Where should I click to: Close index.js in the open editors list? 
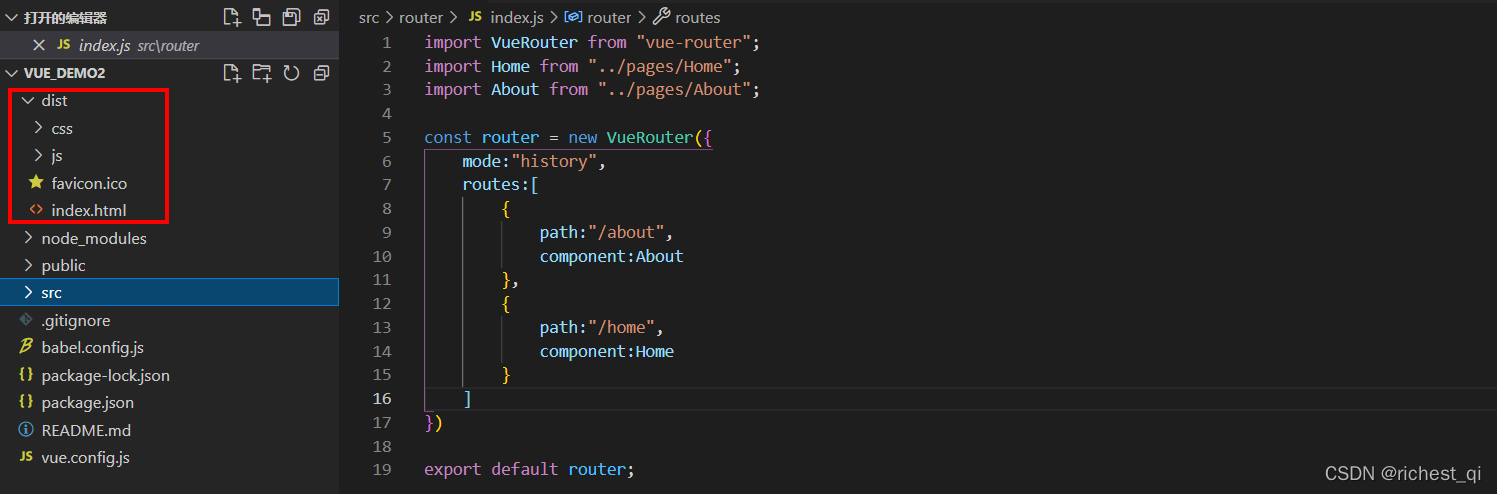(x=39, y=45)
